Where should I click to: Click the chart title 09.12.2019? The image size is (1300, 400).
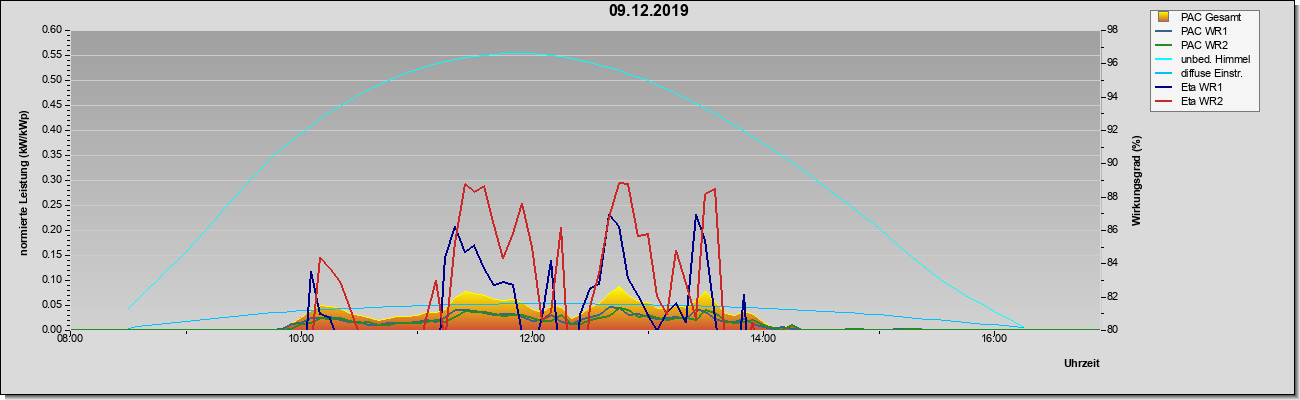pyautogui.click(x=649, y=12)
